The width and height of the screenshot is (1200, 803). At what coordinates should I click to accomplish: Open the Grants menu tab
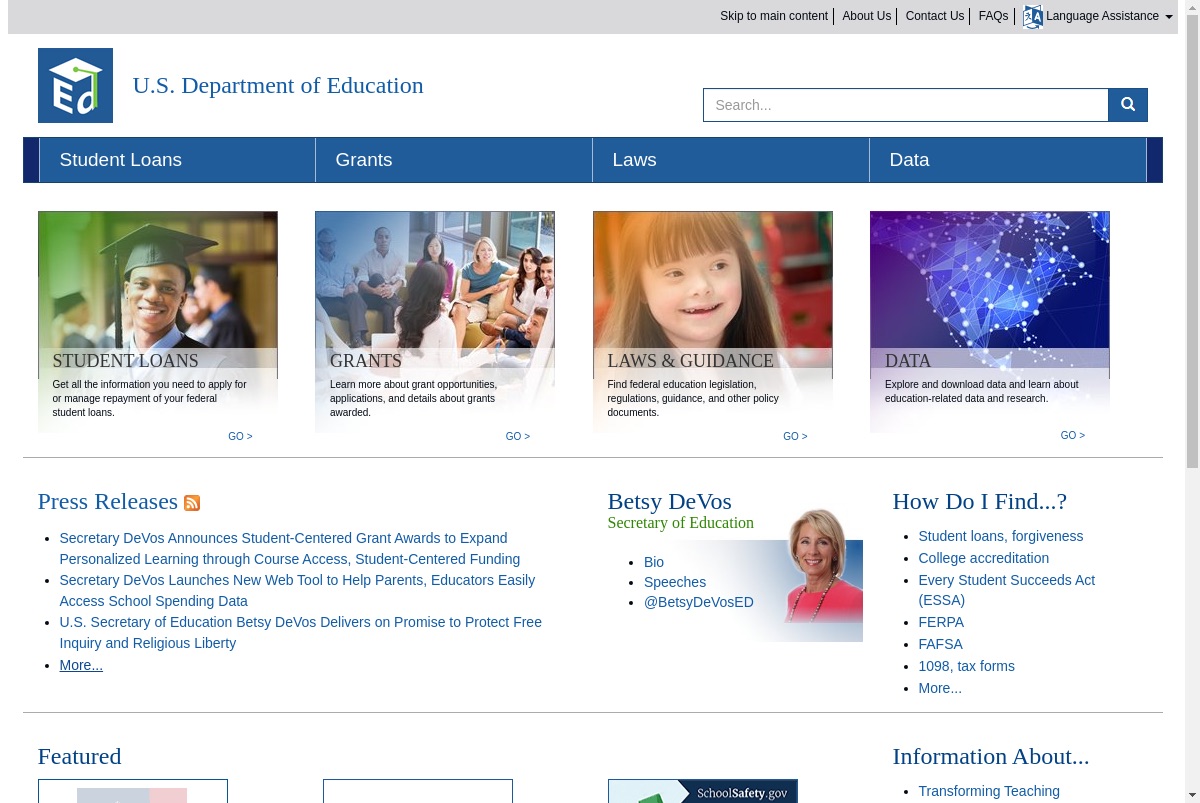pyautogui.click(x=454, y=160)
